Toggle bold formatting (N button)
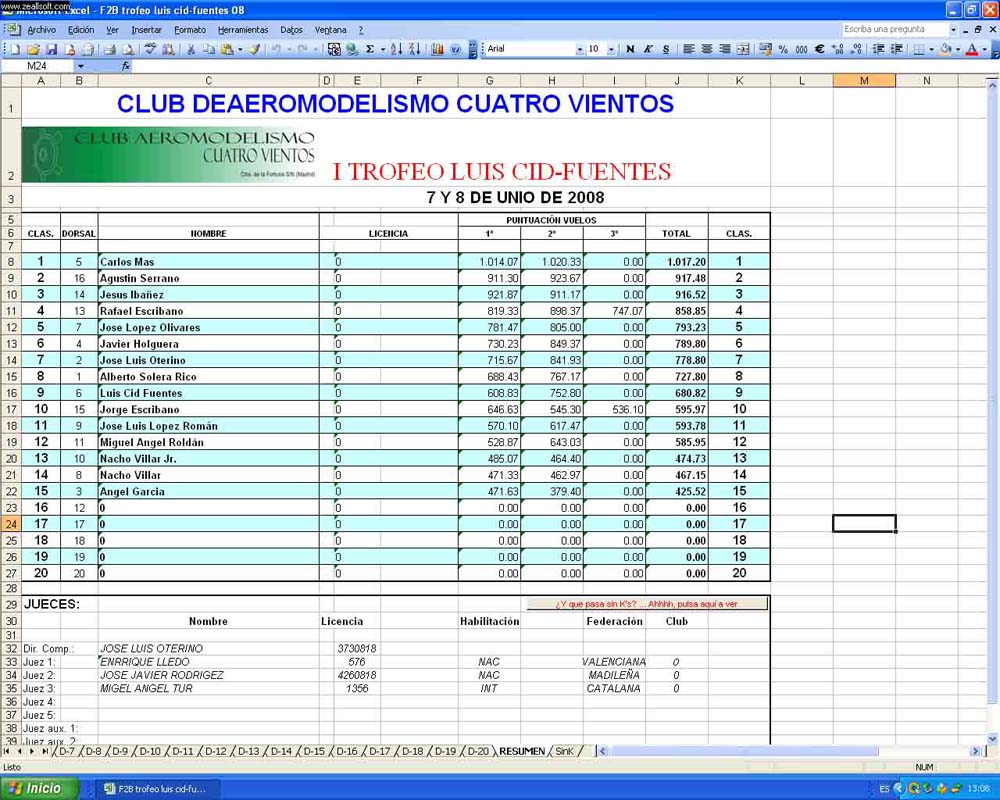The width and height of the screenshot is (1000, 800). pyautogui.click(x=629, y=49)
